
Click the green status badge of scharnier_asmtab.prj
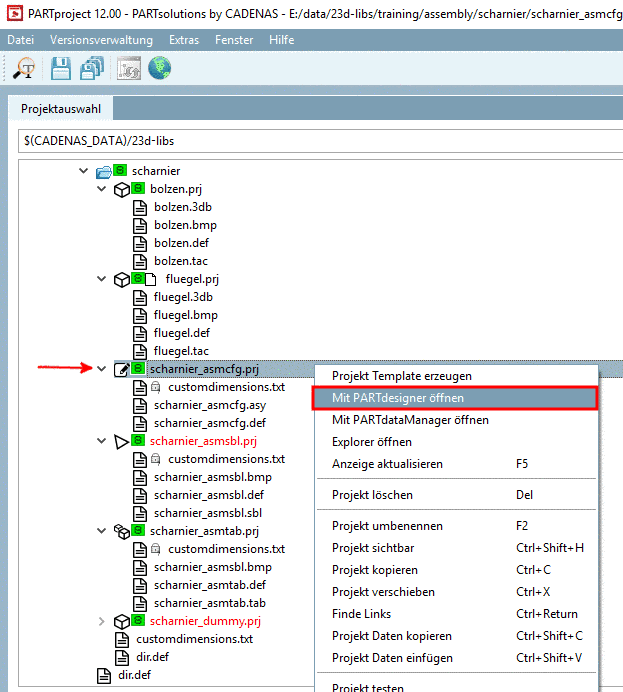click(x=138, y=530)
